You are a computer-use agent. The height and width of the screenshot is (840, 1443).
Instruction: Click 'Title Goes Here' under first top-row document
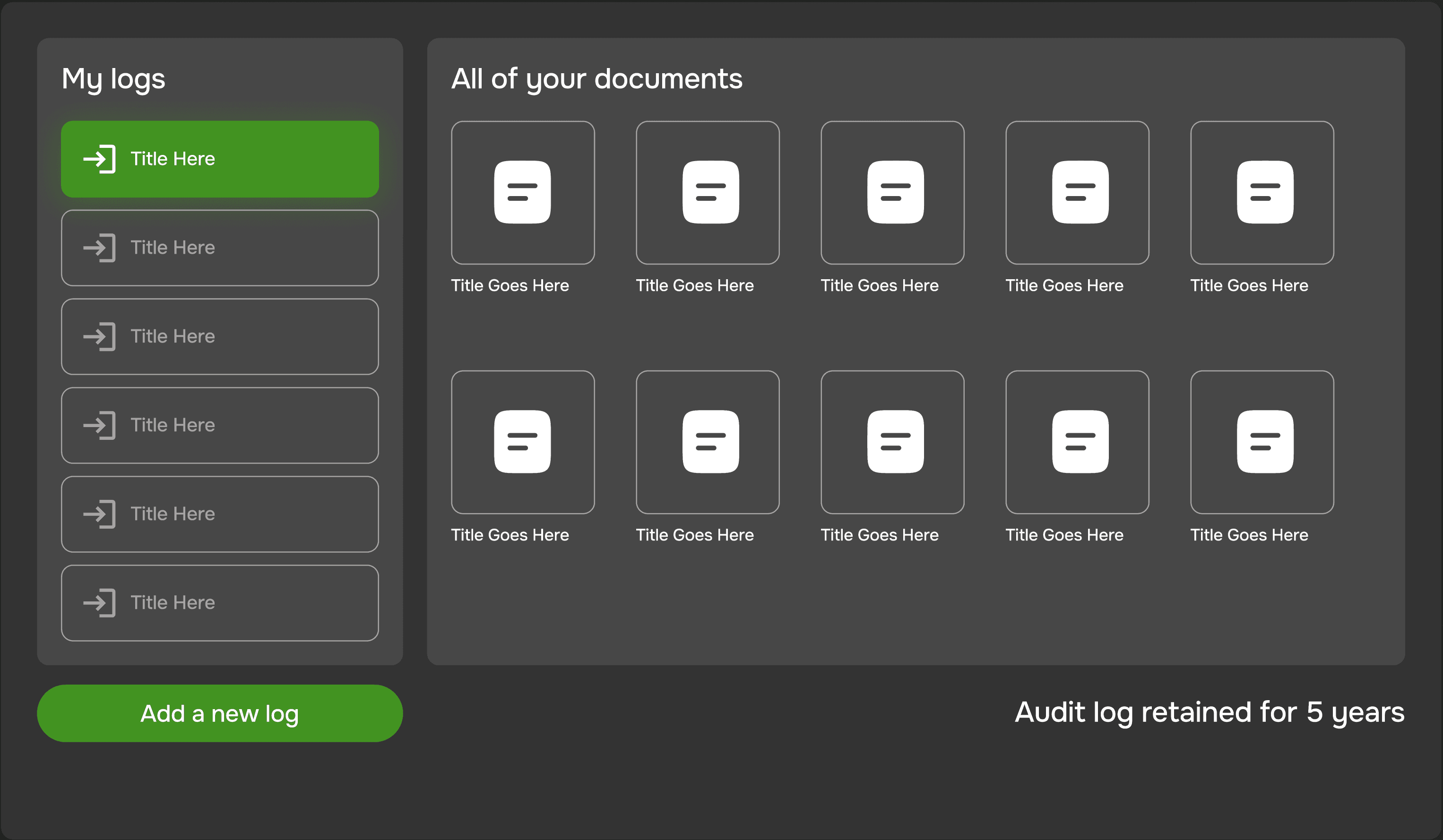pos(510,285)
